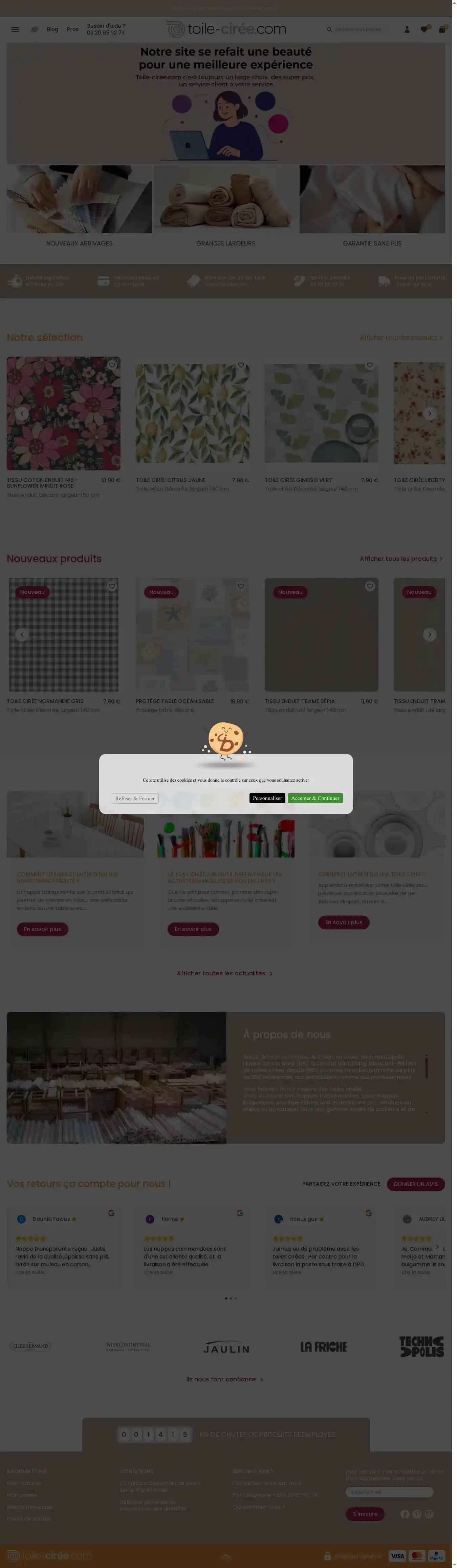Click the user account icon in header
This screenshot has width=457, height=1568.
point(407,29)
